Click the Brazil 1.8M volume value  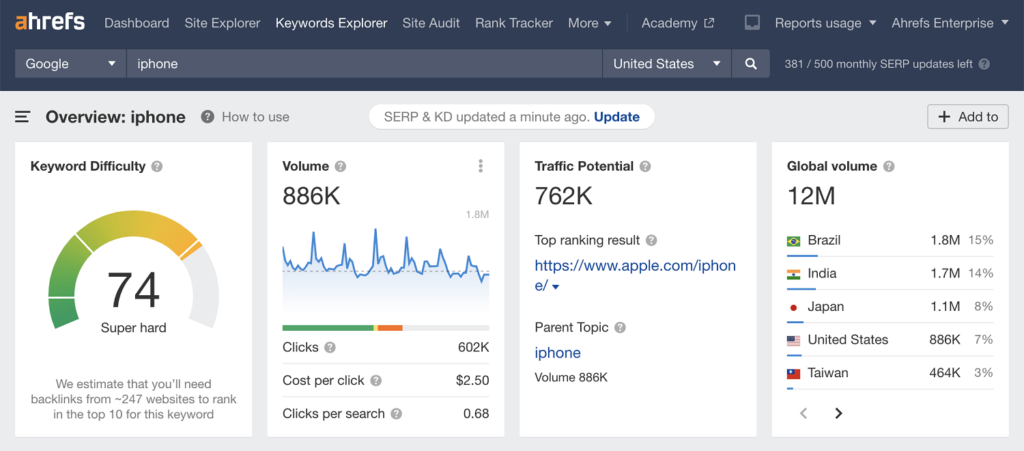tap(945, 241)
